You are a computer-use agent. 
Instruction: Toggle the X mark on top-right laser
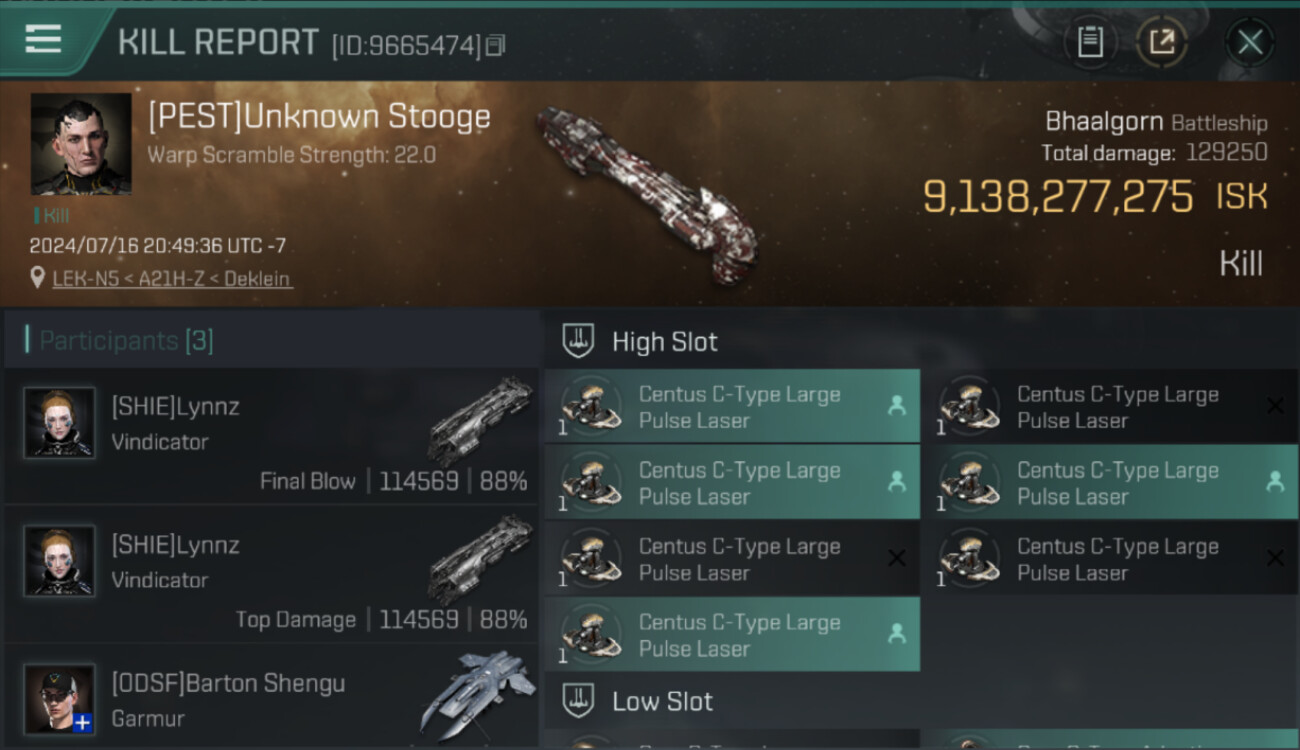click(1274, 406)
